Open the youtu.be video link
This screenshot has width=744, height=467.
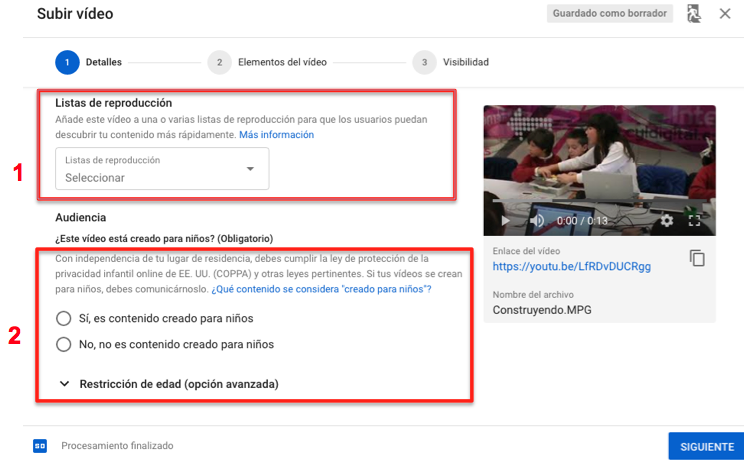(x=571, y=266)
